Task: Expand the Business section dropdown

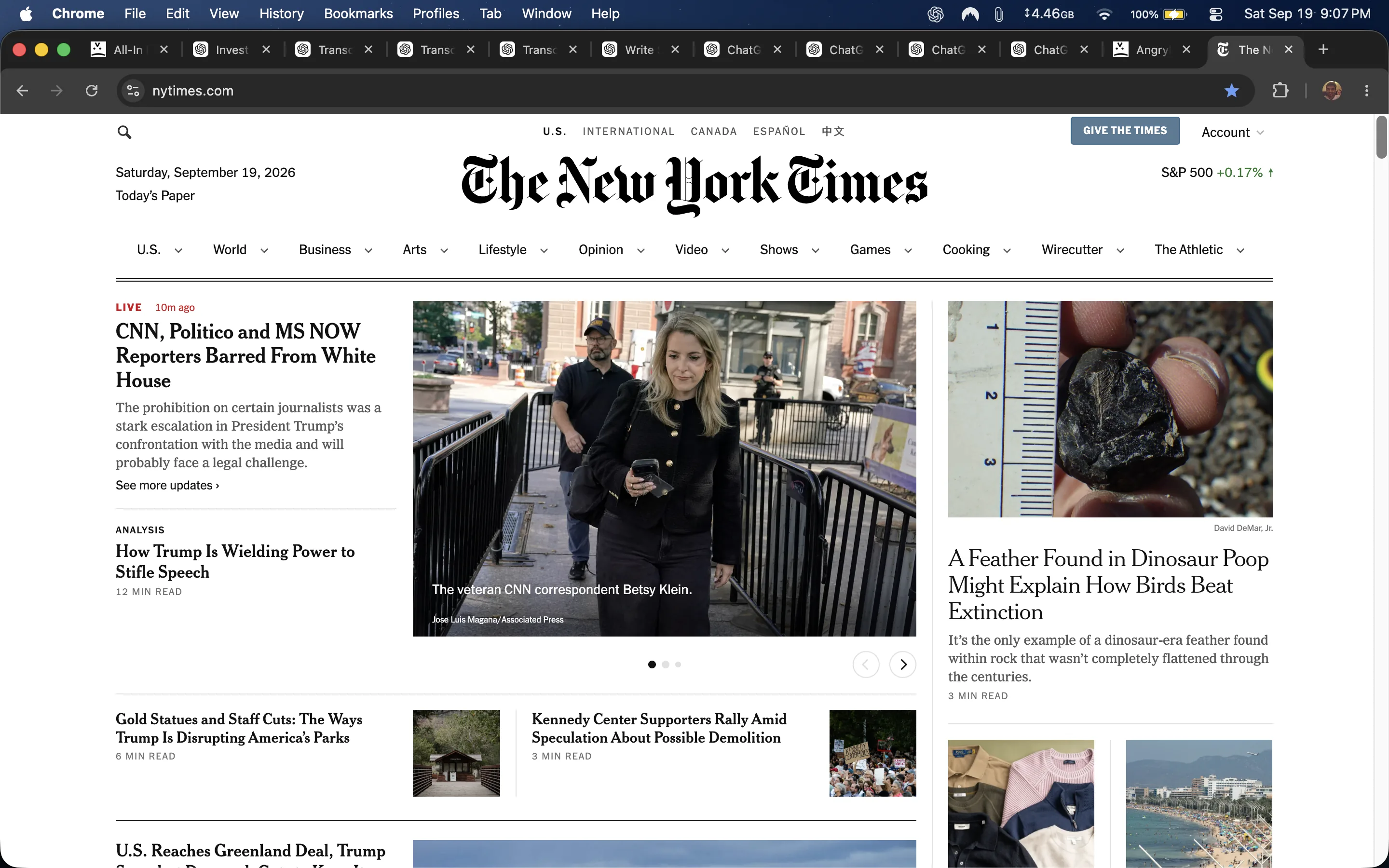Action: (x=368, y=250)
